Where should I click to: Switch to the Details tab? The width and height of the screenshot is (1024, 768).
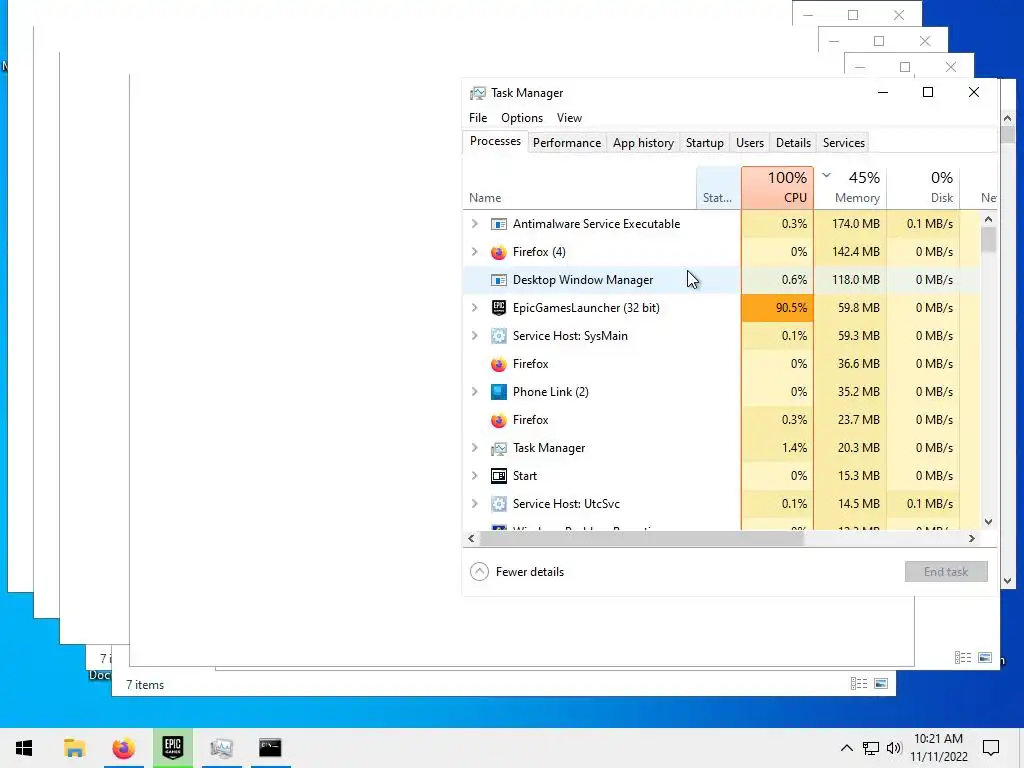(x=793, y=143)
